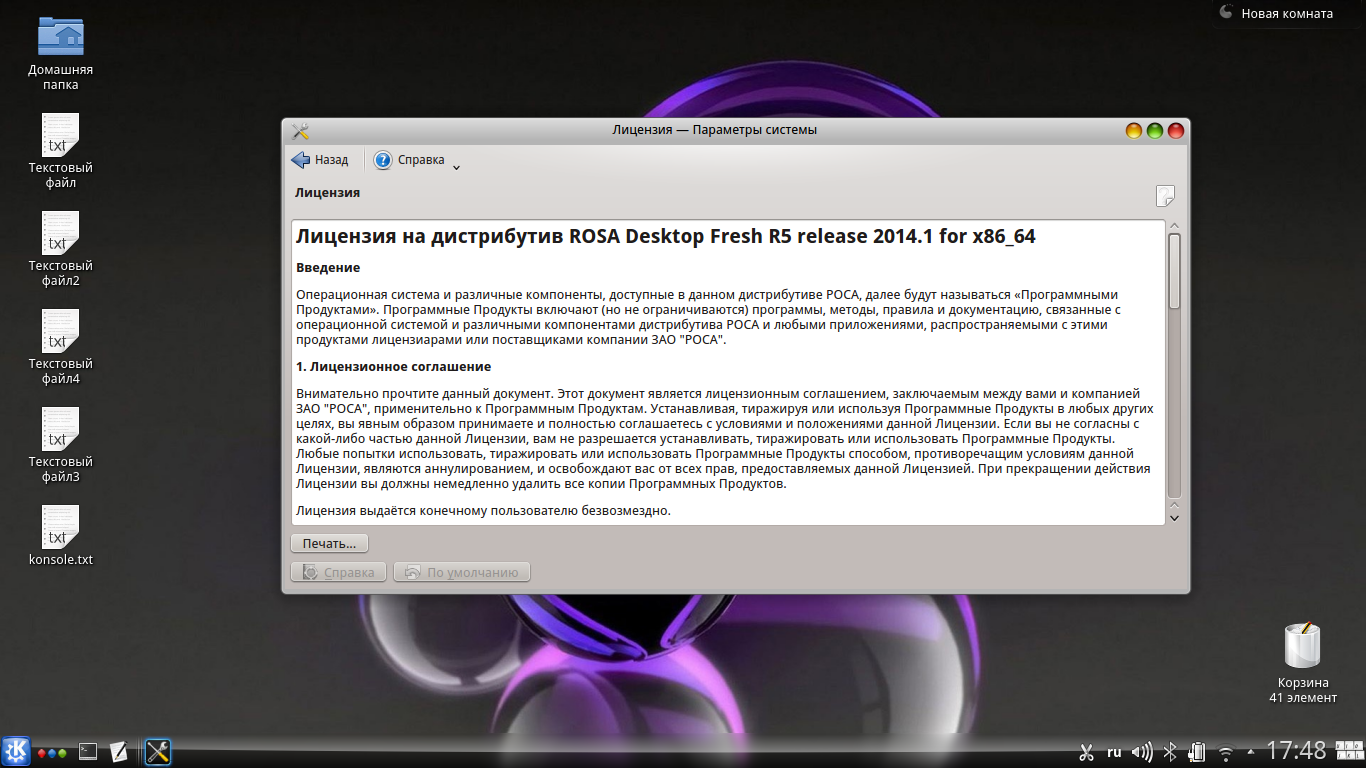This screenshot has width=1366, height=768.
Task: Click the Новая комната activity button
Action: click(1277, 14)
